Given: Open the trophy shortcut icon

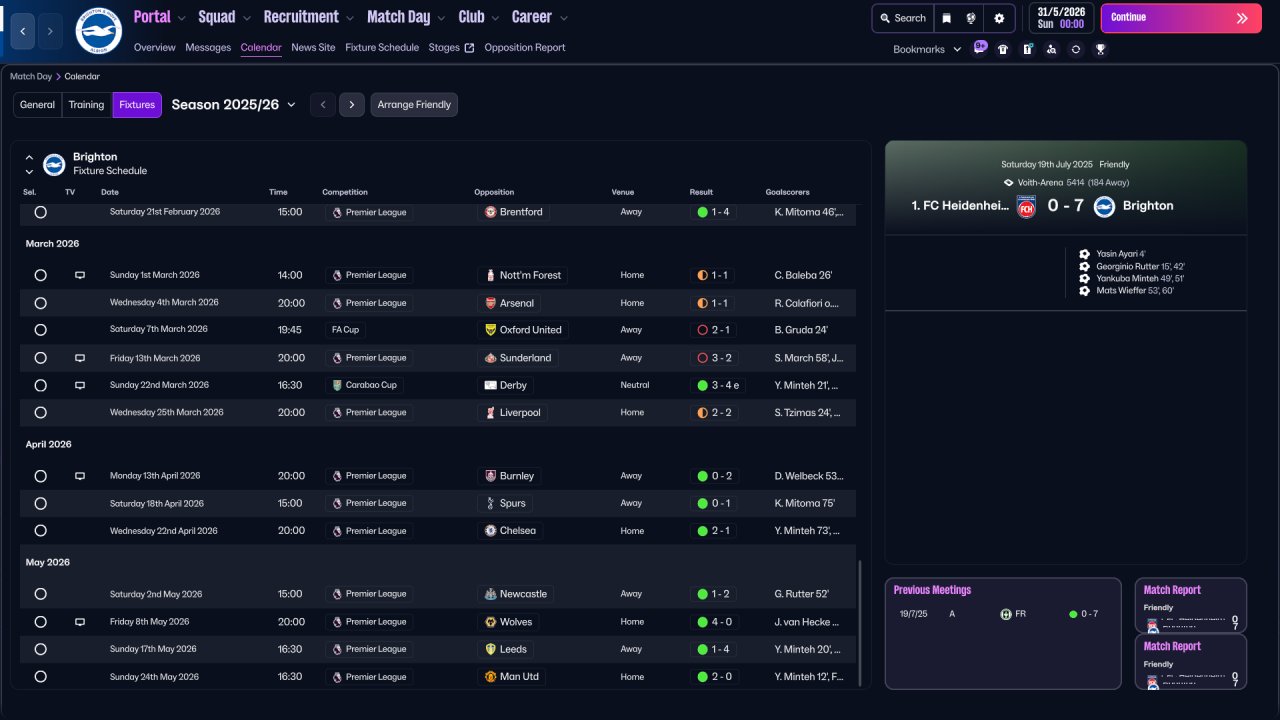Looking at the screenshot, I should pyautogui.click(x=1100, y=49).
